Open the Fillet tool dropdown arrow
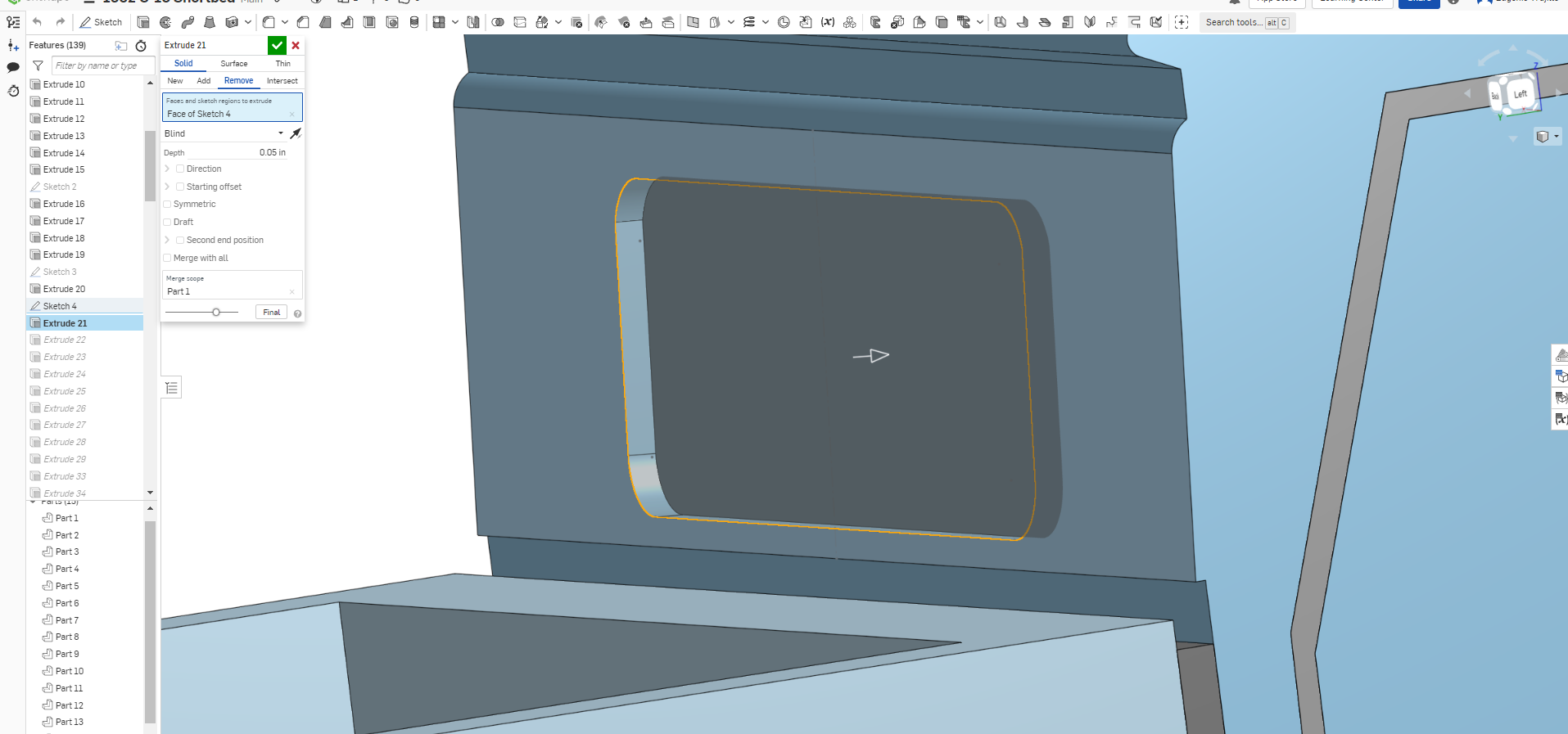This screenshot has height=734, width=1568. (285, 22)
